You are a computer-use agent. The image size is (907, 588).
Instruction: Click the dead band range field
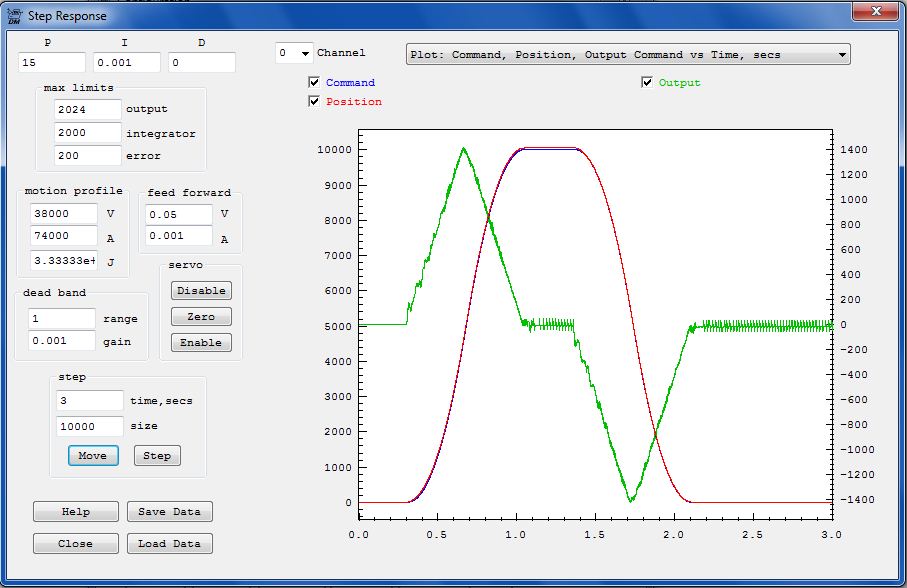click(62, 318)
